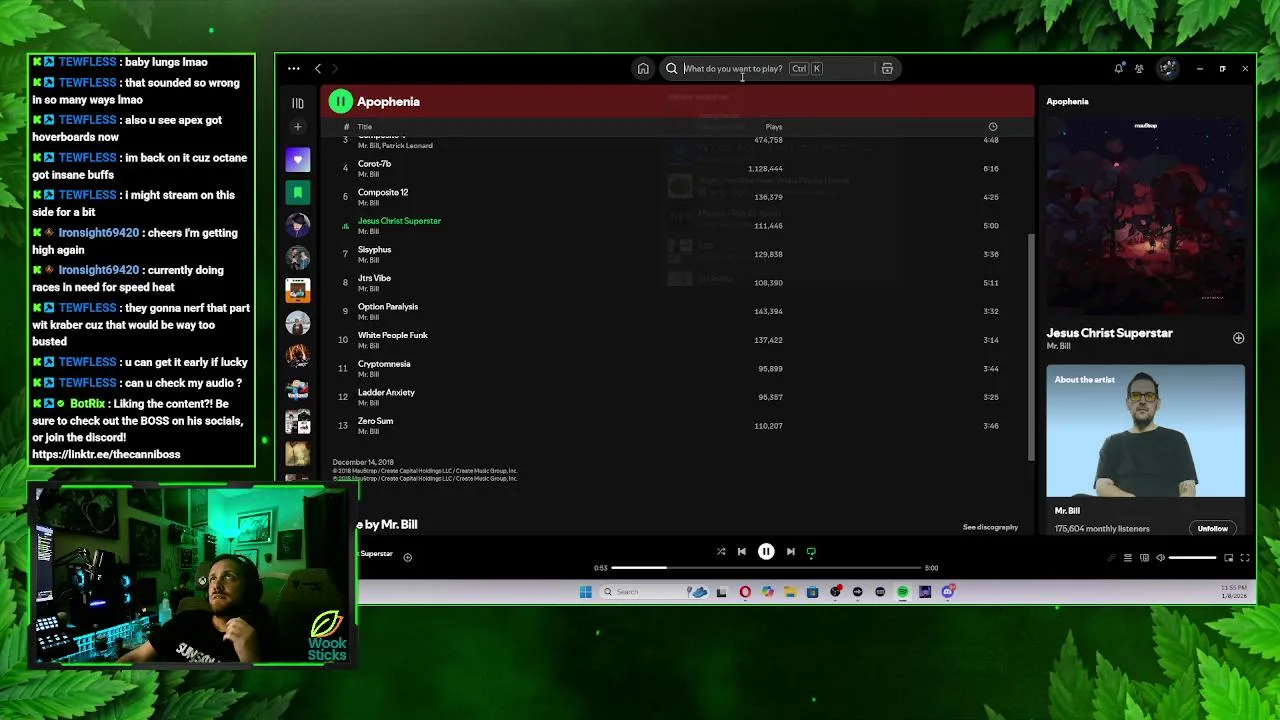Click the track list scrollbar
1280x720 pixels.
coord(1030,345)
